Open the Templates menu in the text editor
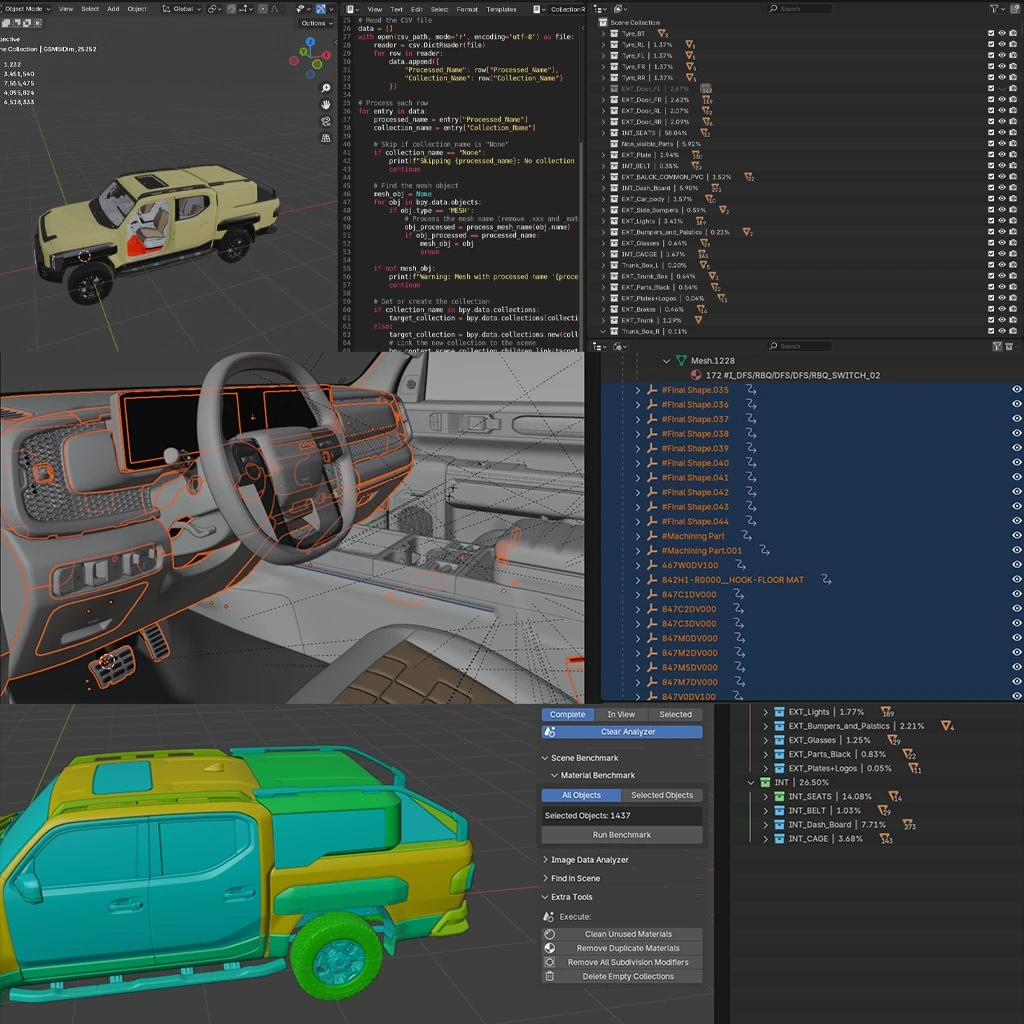 coord(501,9)
